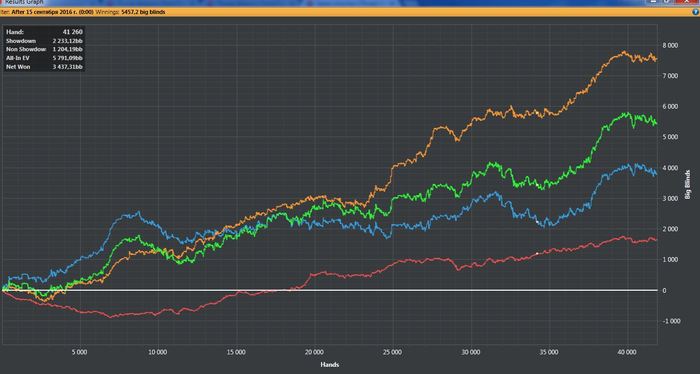Click the 8 000 tick on the Big Blinds axis
Screen dimensions: 700x374
[x=671, y=45]
